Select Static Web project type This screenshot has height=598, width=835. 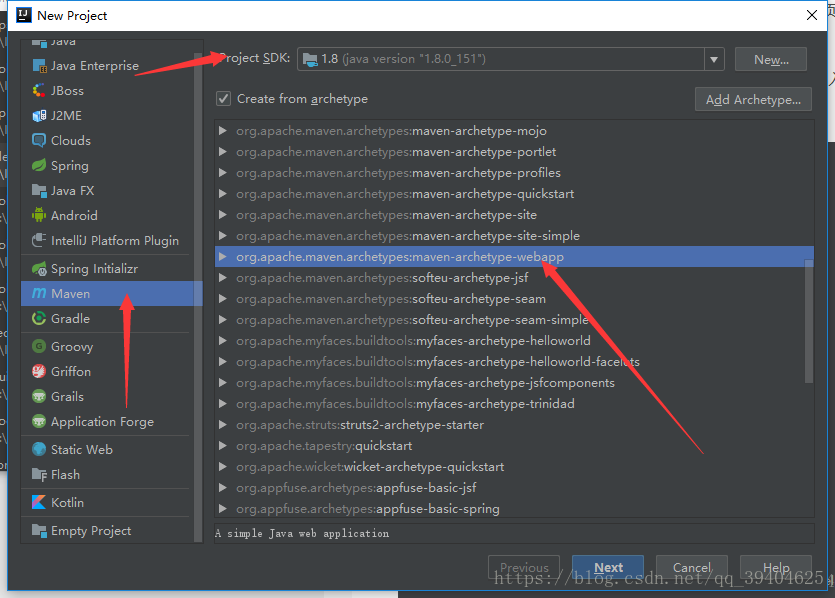coord(108,449)
